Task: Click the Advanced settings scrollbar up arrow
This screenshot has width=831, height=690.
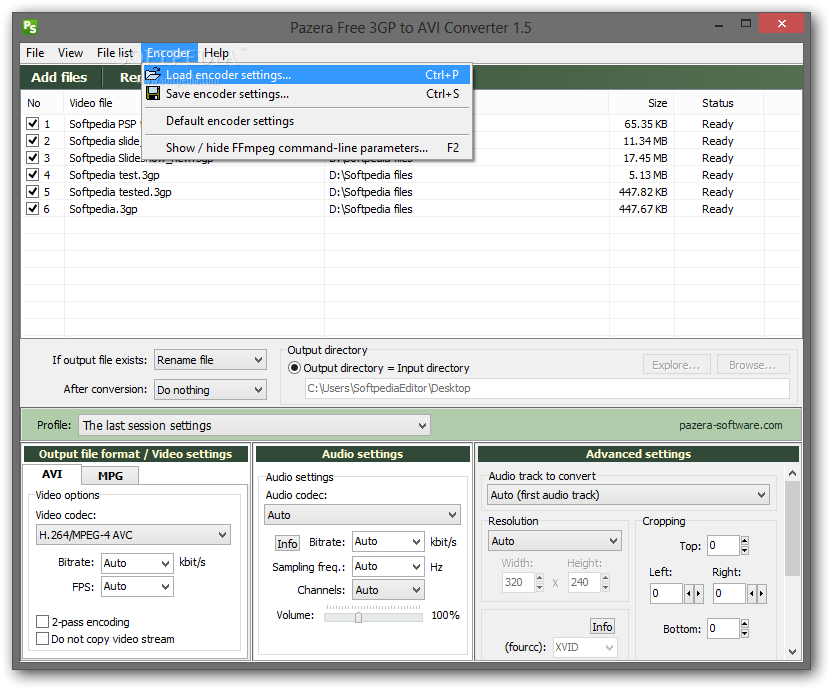Action: coord(792,473)
